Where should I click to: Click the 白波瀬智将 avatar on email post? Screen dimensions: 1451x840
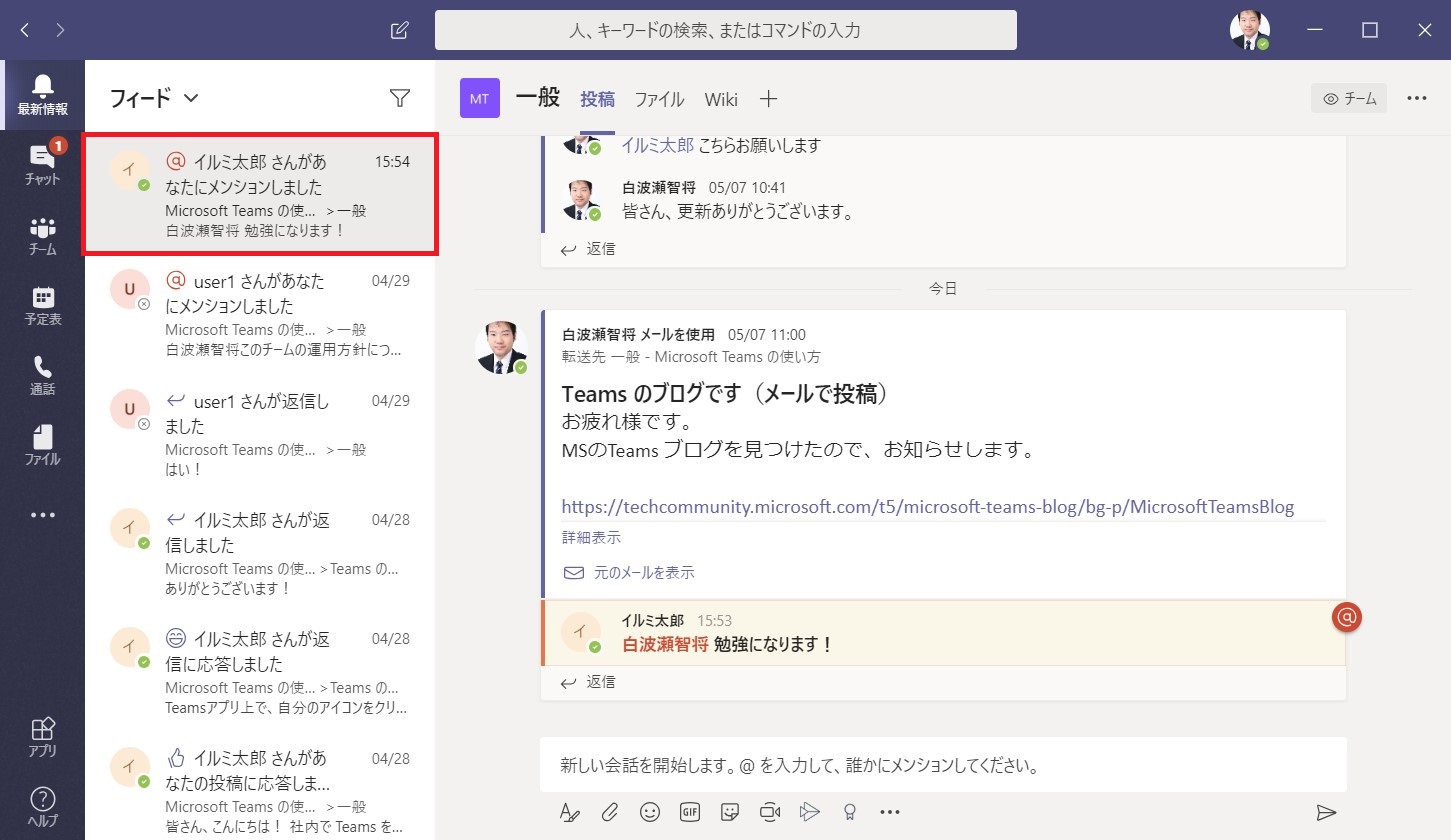(501, 348)
